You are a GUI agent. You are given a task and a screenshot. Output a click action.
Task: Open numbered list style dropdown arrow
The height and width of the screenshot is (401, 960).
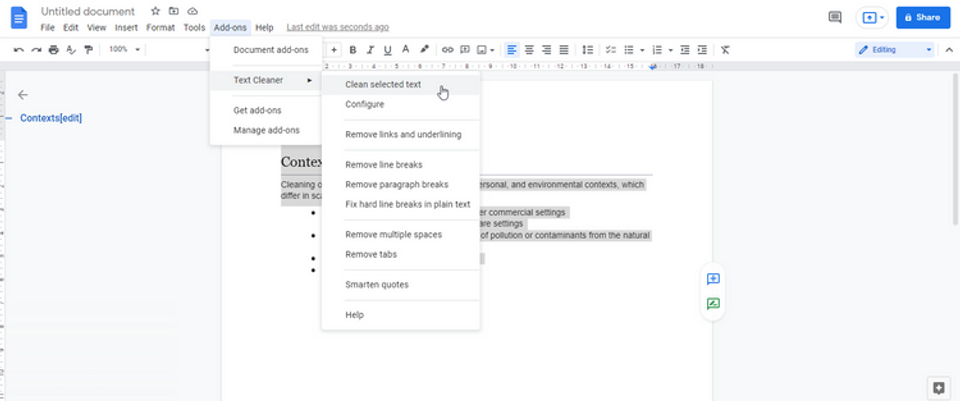[671, 50]
